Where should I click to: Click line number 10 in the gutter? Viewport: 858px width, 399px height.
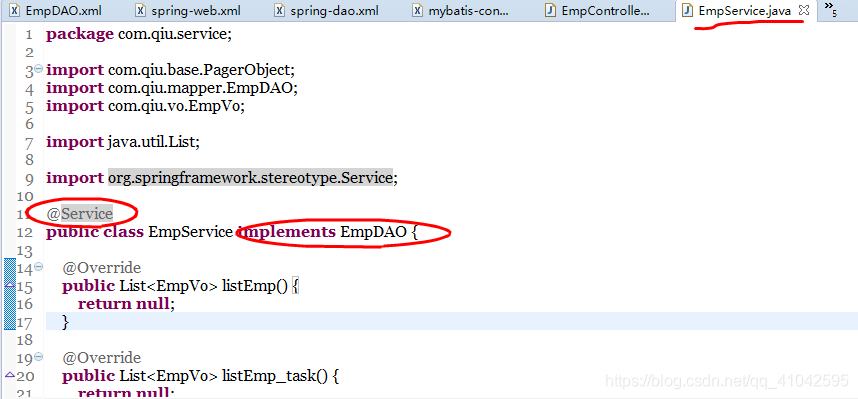24,196
